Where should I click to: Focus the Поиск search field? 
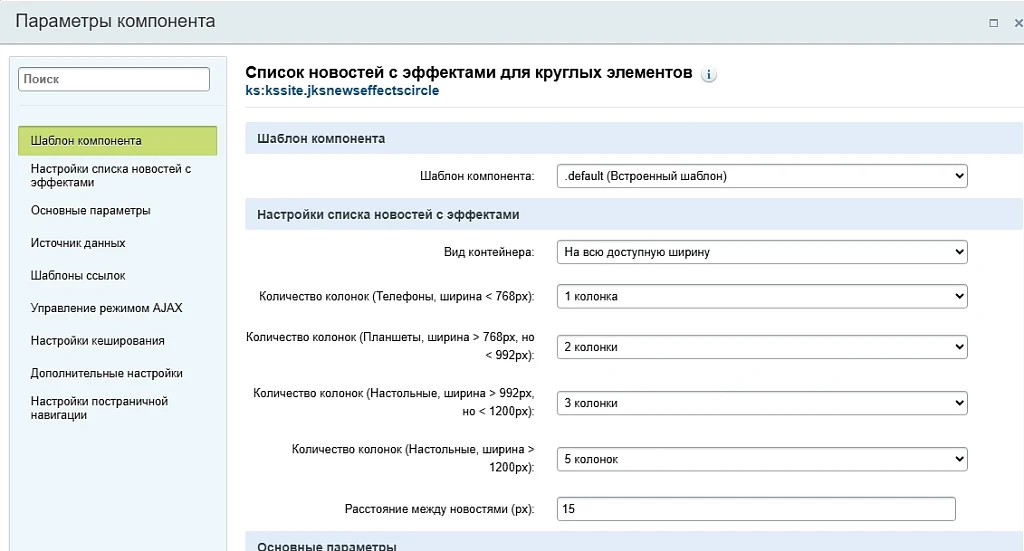[x=114, y=79]
